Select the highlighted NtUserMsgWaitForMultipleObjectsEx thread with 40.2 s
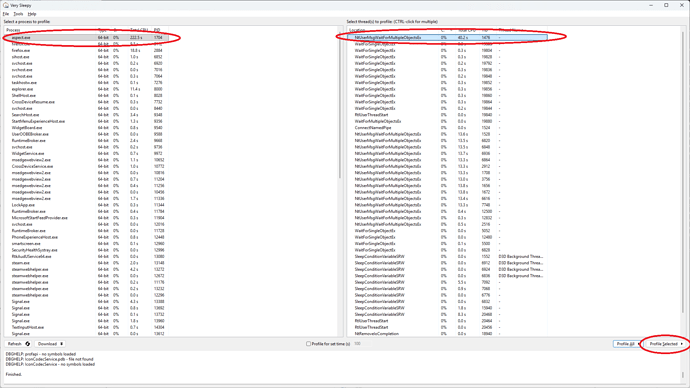Image resolution: width=690 pixels, height=388 pixels. pyautogui.click(x=447, y=37)
